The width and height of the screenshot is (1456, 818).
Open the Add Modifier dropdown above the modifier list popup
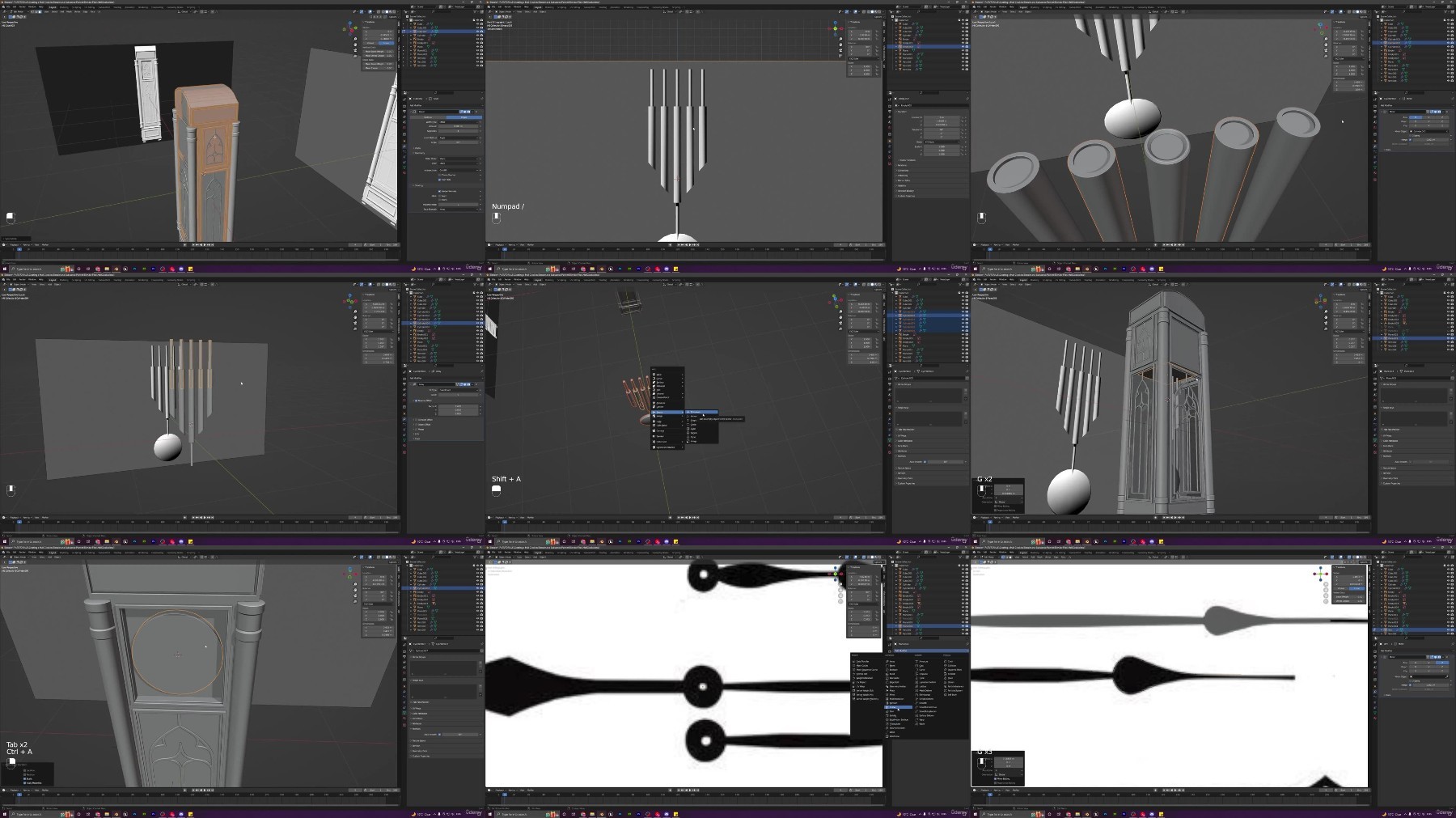(931, 651)
